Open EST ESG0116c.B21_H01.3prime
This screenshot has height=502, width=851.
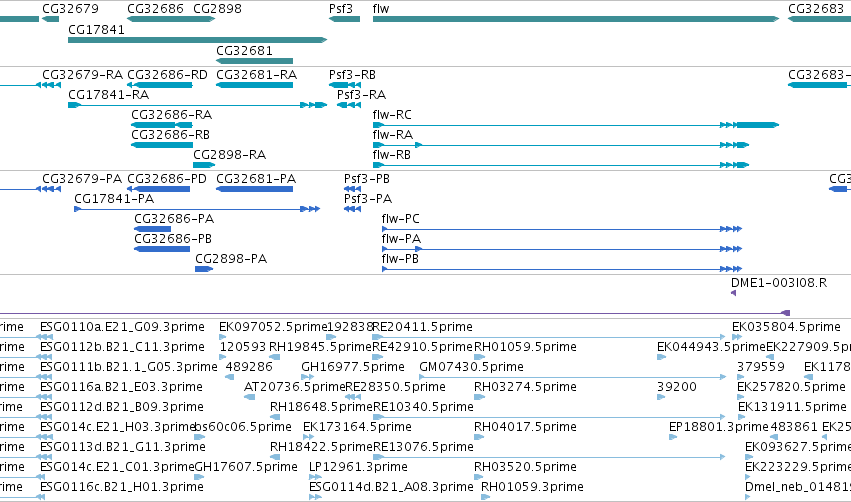(122, 487)
